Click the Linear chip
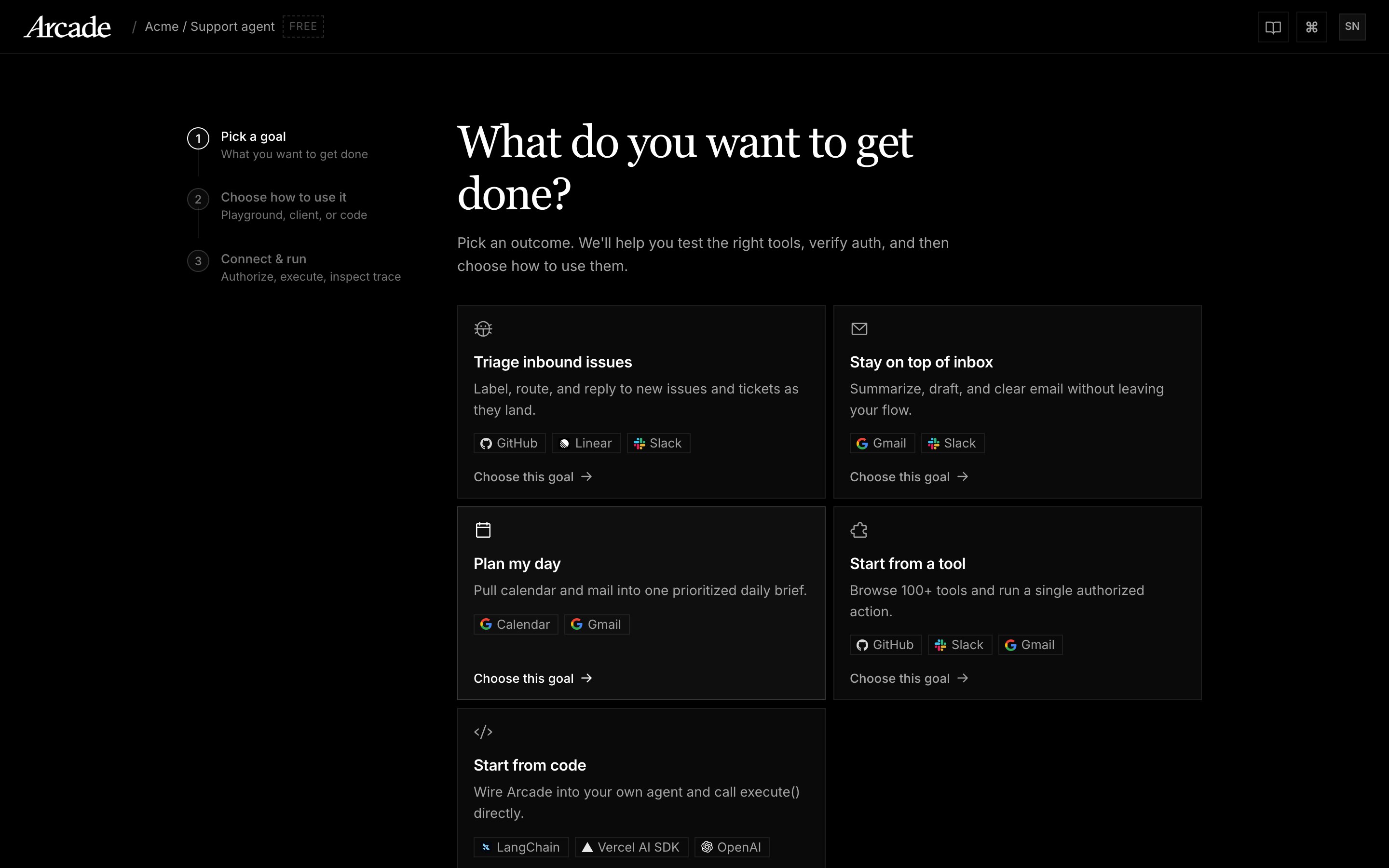Image resolution: width=1389 pixels, height=868 pixels. [586, 443]
